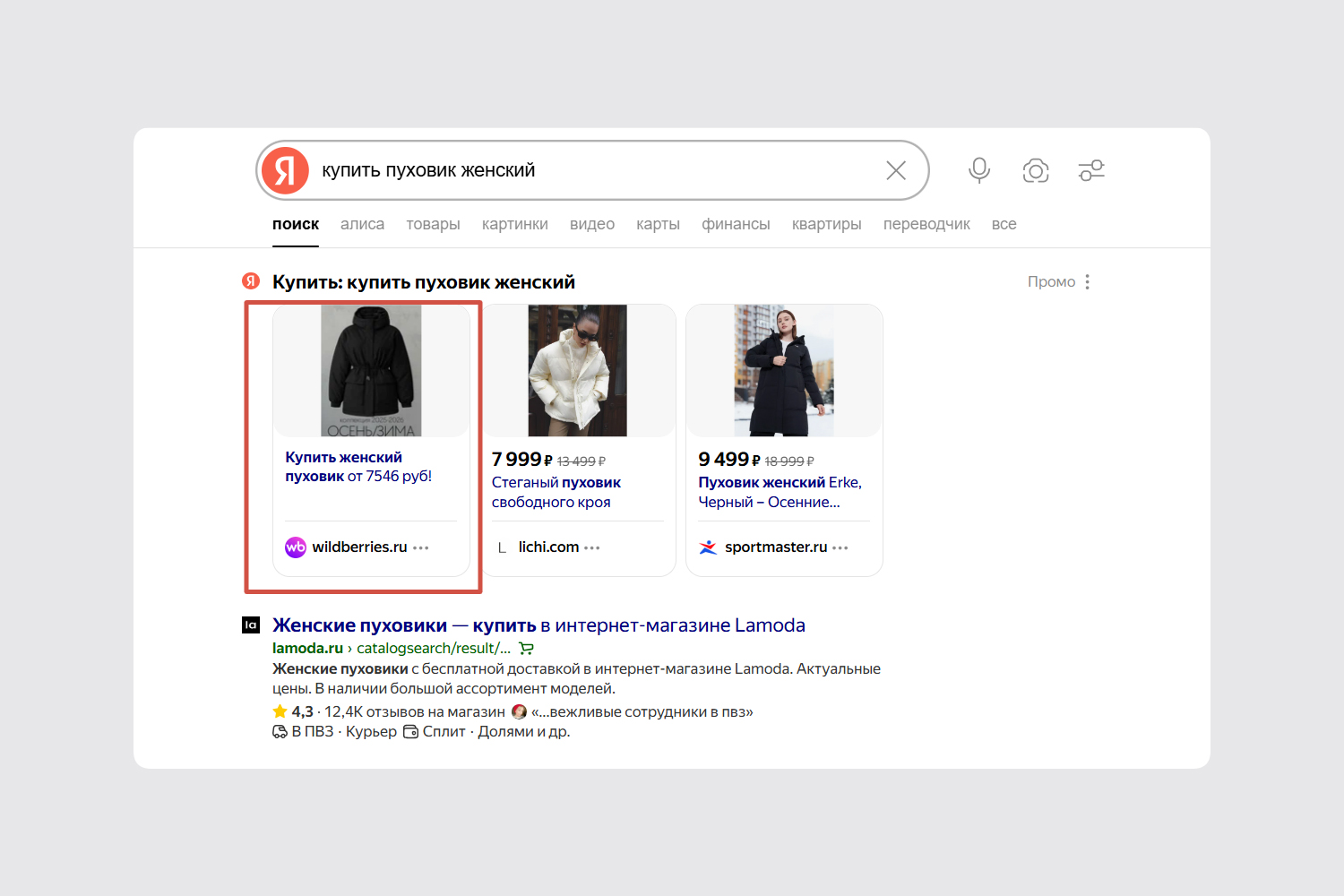
Task: Open Промо three-dot options menu
Action: [1087, 282]
